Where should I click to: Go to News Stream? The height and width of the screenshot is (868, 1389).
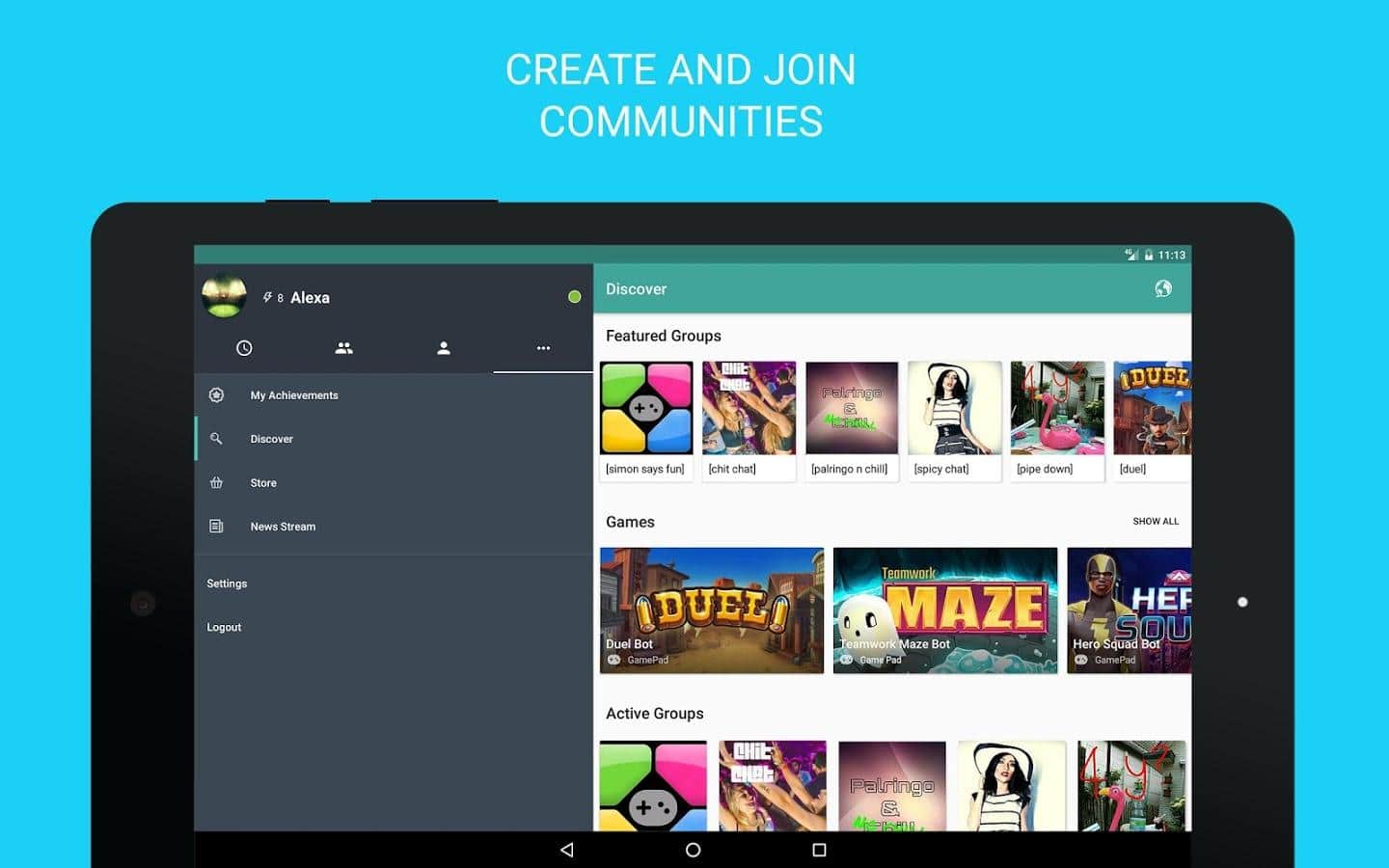(283, 527)
